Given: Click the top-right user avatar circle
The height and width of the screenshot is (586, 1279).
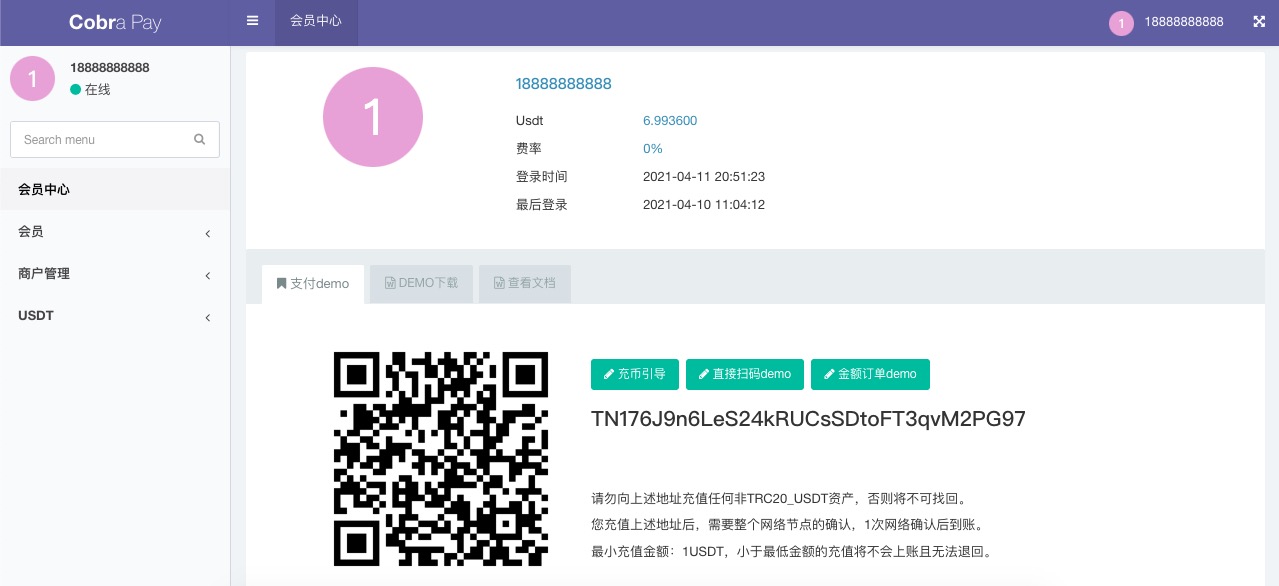Looking at the screenshot, I should click(1121, 23).
